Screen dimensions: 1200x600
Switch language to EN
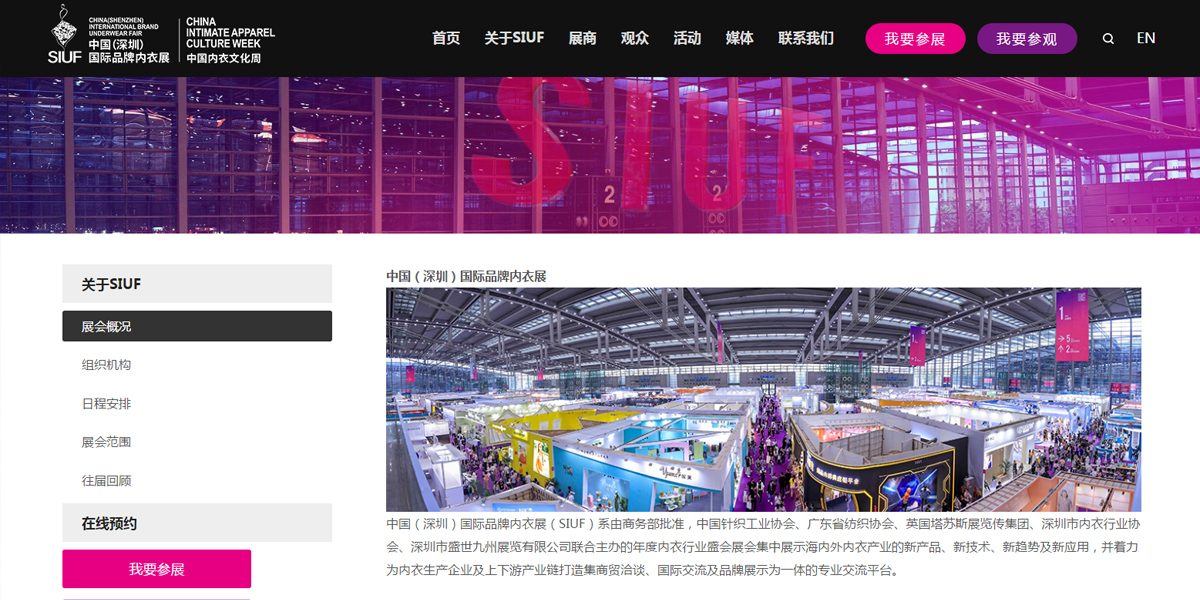1146,38
